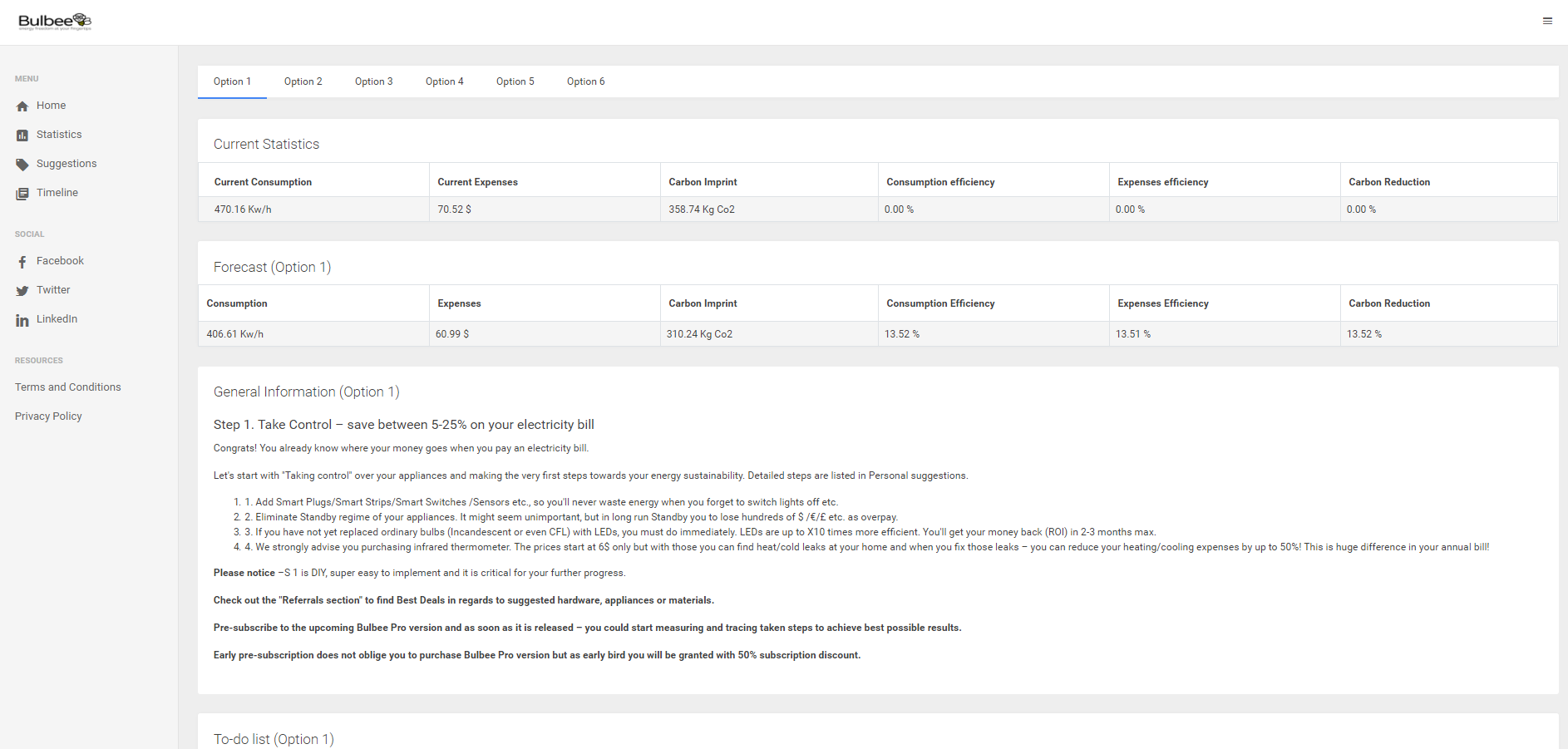
Task: Switch to the Option 2 tab
Action: [303, 81]
